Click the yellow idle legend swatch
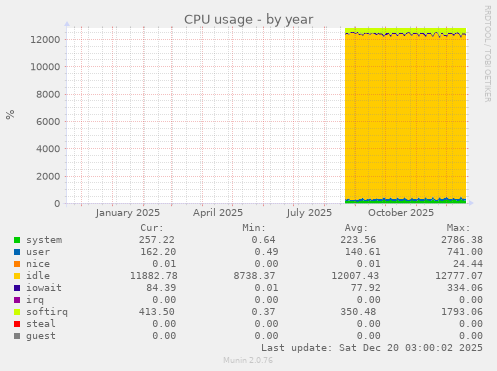497x371 pixels. point(17,276)
